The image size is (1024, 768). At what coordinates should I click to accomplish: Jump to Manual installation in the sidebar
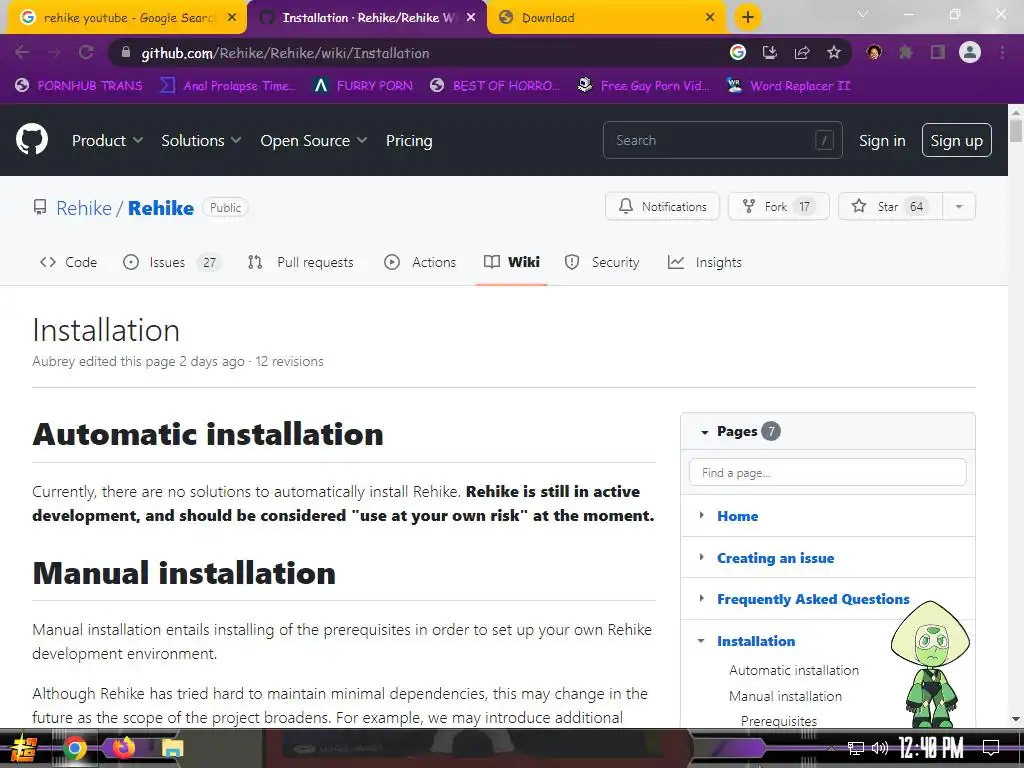[785, 696]
